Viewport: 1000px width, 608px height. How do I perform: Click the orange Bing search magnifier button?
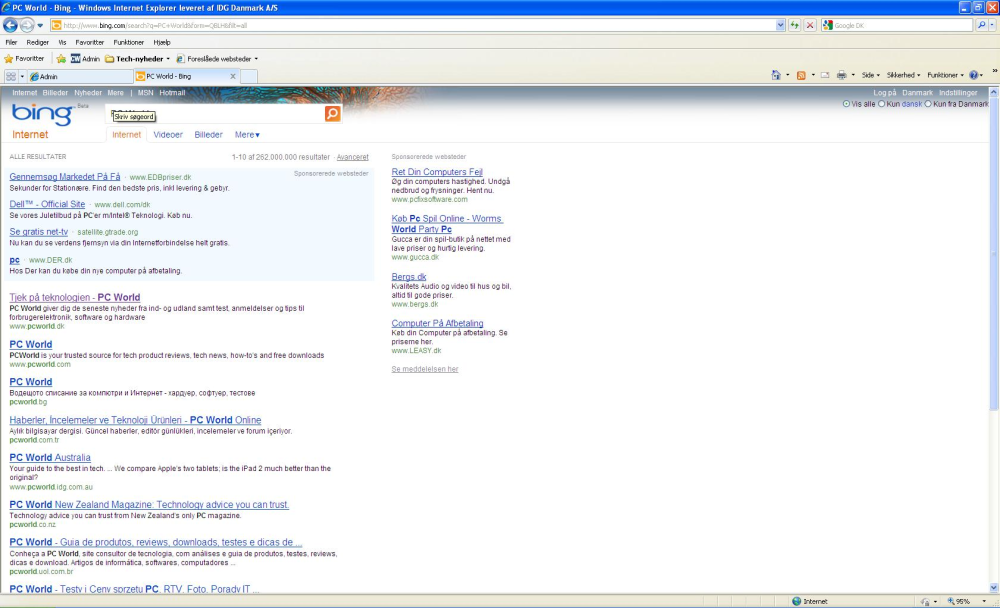click(332, 114)
